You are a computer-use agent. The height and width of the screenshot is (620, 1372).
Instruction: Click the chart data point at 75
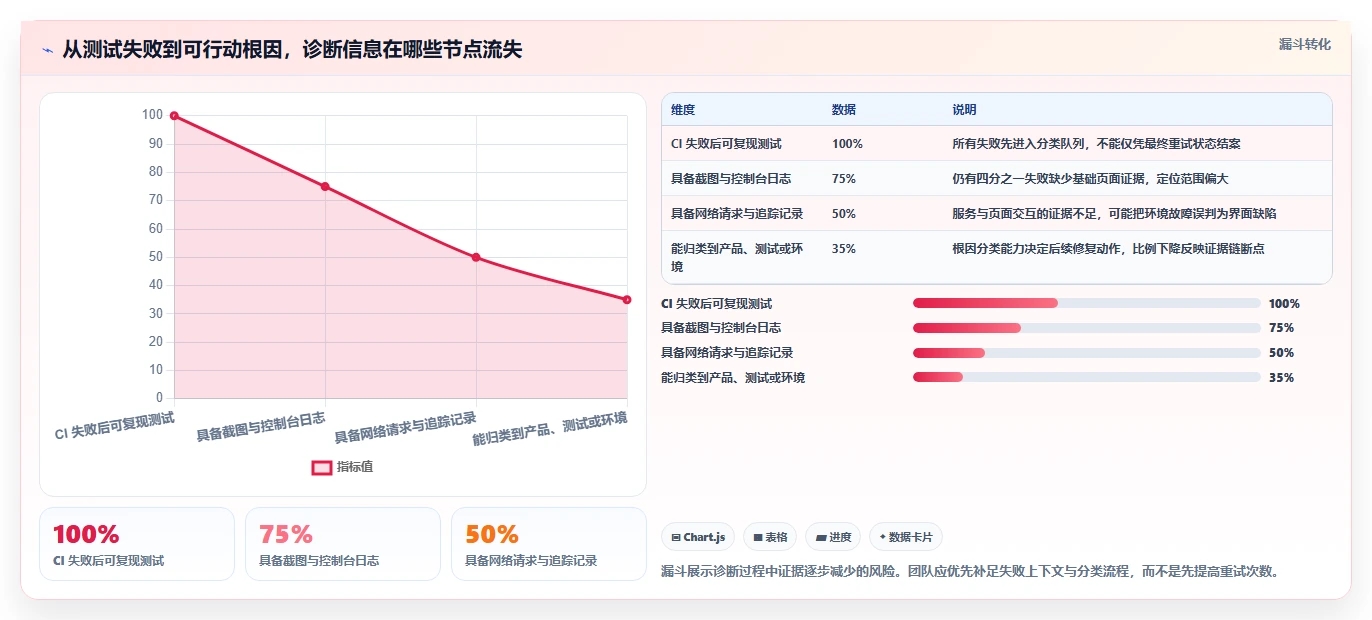(325, 187)
